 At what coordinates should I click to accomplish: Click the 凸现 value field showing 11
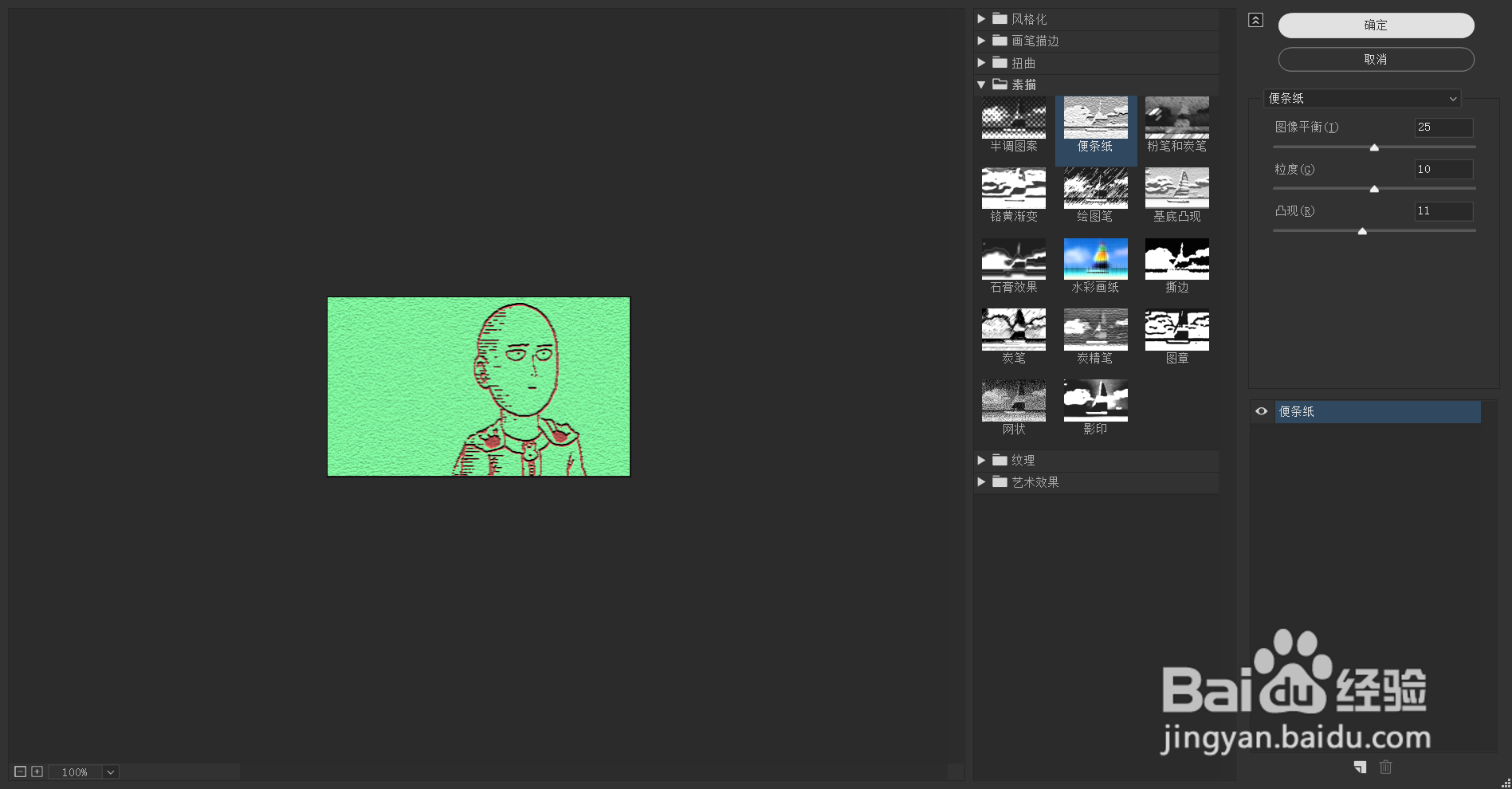pyautogui.click(x=1443, y=211)
